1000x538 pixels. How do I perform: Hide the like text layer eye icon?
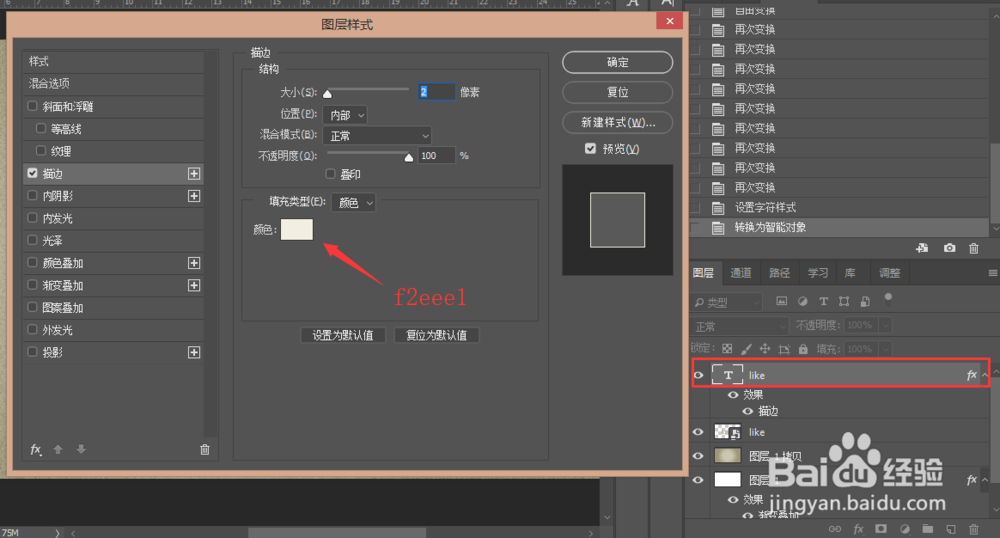[698, 375]
